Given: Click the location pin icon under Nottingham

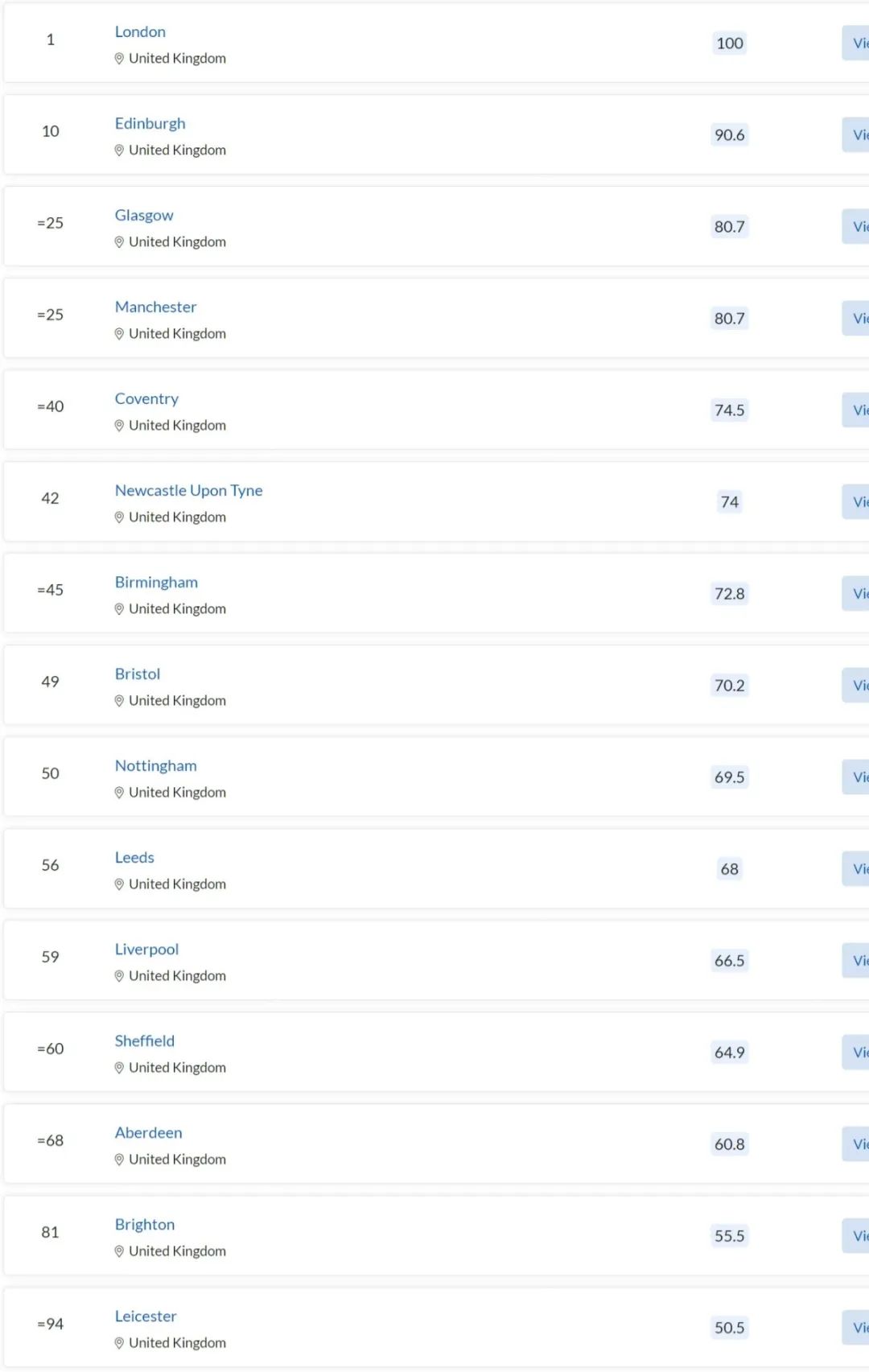Looking at the screenshot, I should 119,793.
